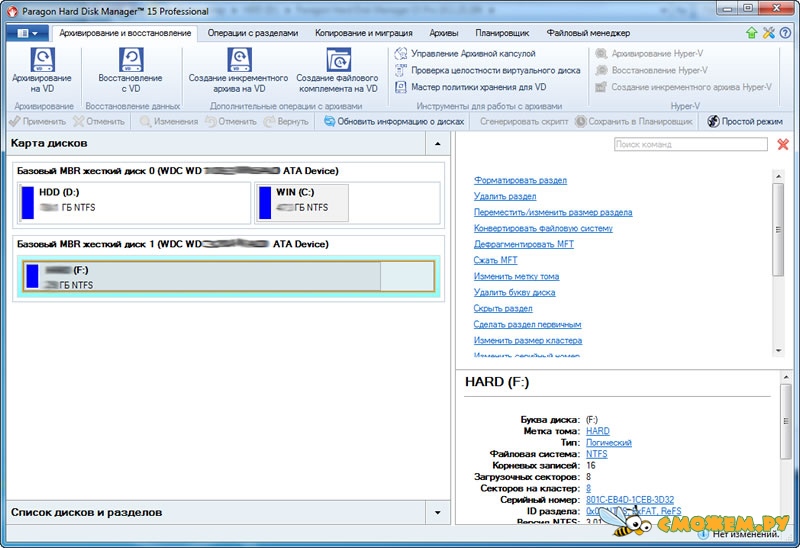
Task: Click the NTFS file system link
Action: [x=596, y=454]
